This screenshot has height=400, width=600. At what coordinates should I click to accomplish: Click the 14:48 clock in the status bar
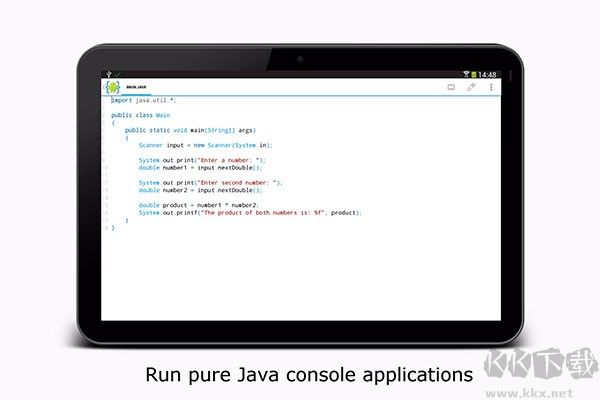(487, 75)
